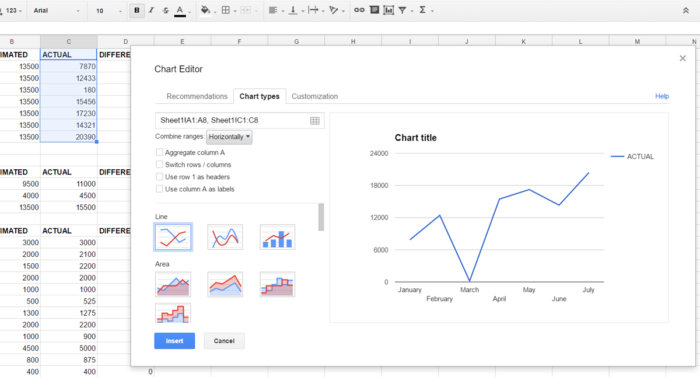Enable Aggregate column A checkbox
Image resolution: width=700 pixels, height=377 pixels.
(x=159, y=152)
